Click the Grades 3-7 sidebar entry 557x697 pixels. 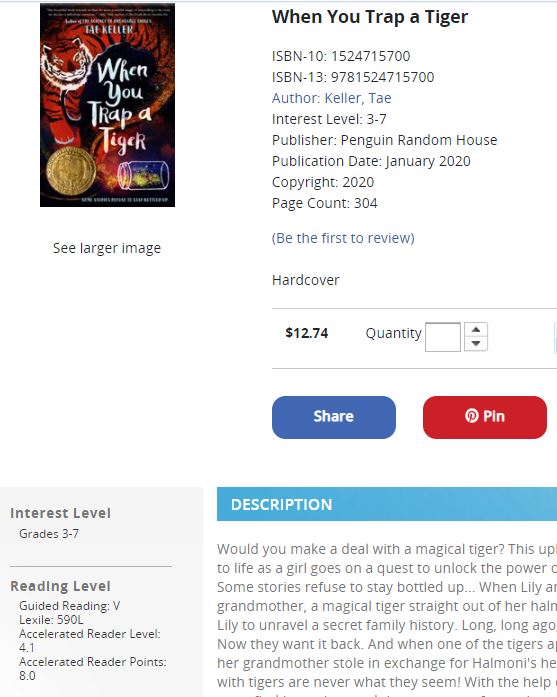tap(49, 533)
